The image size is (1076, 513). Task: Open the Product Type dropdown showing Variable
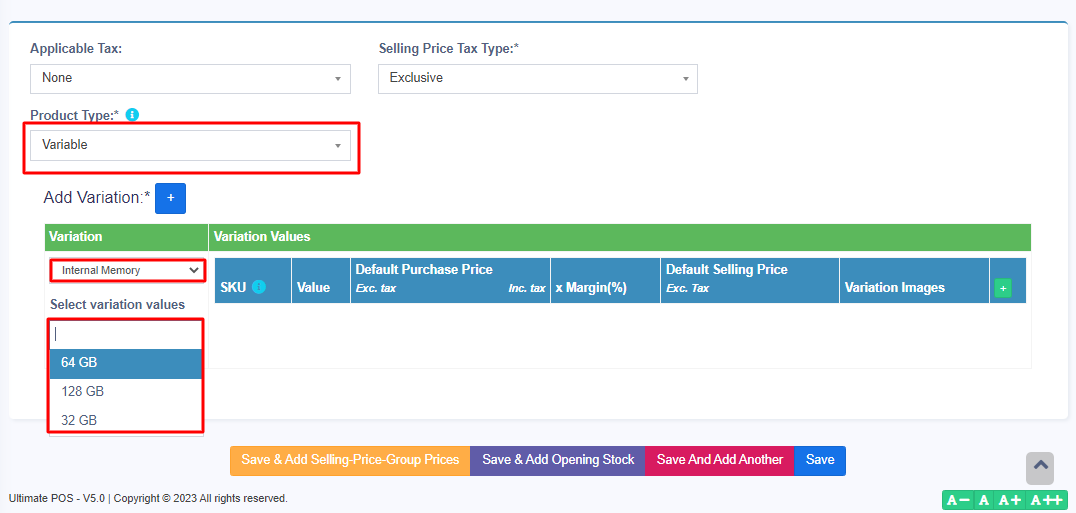pos(190,145)
